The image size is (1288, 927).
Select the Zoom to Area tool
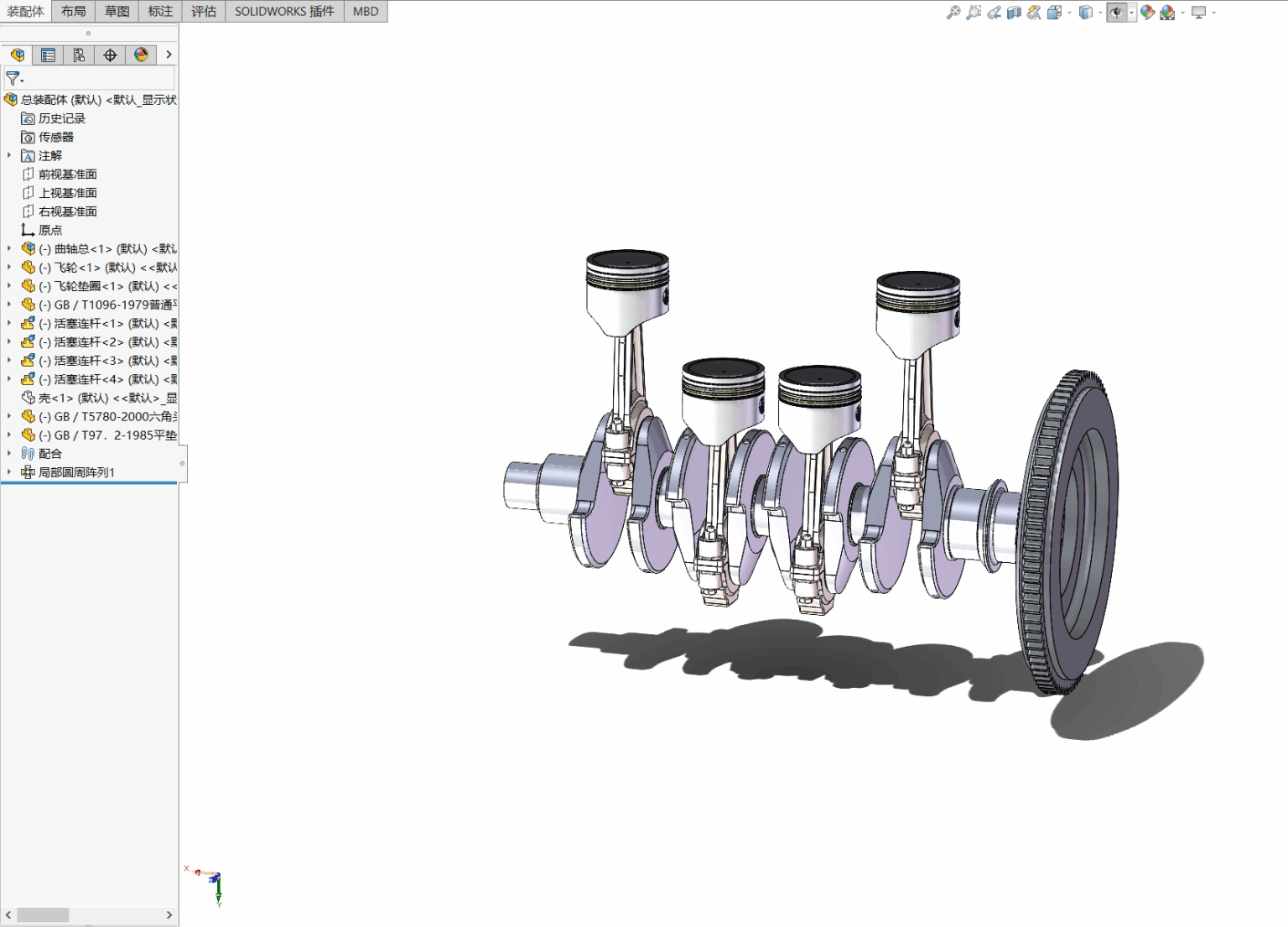974,13
